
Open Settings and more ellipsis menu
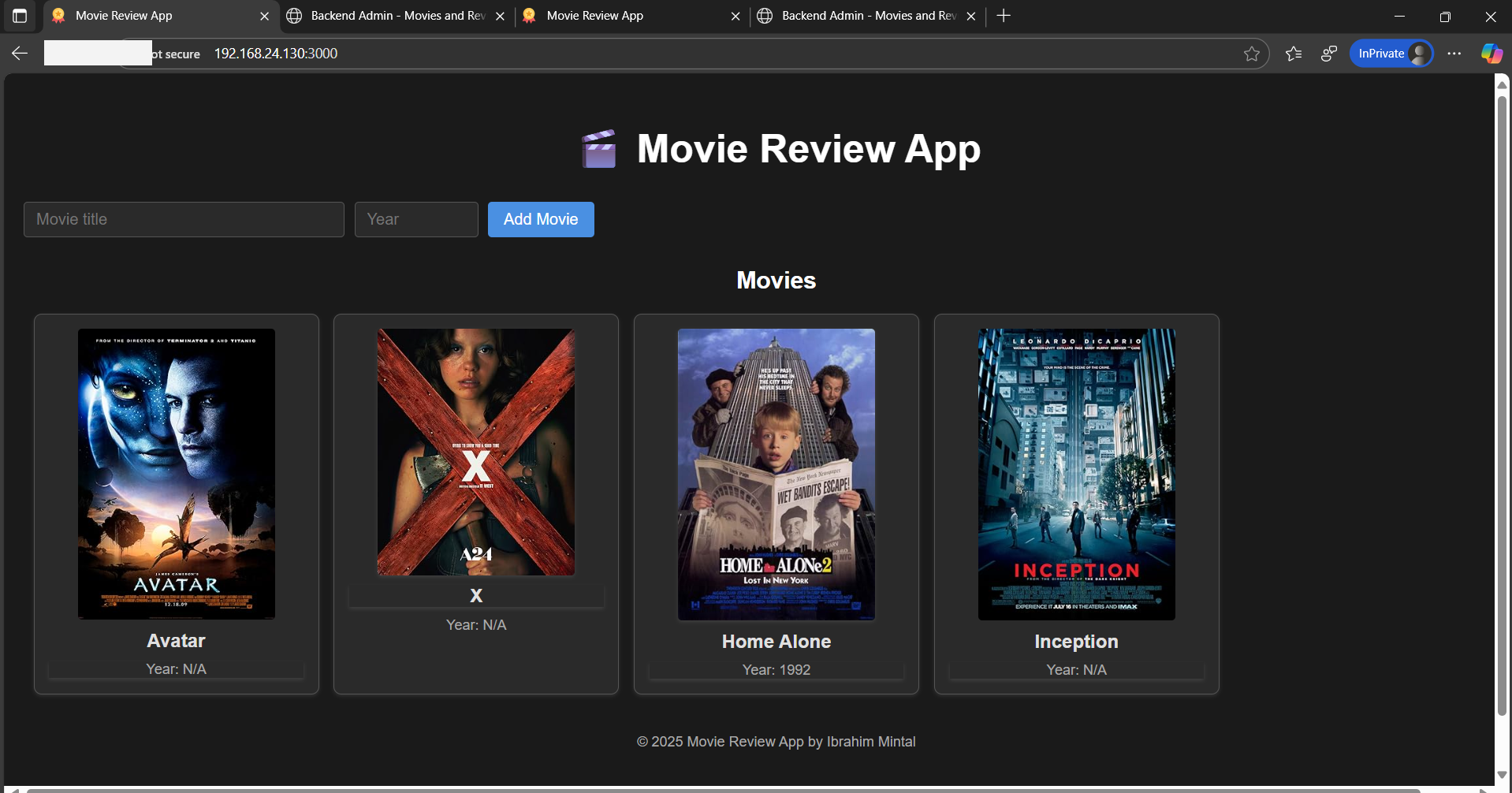click(1454, 54)
